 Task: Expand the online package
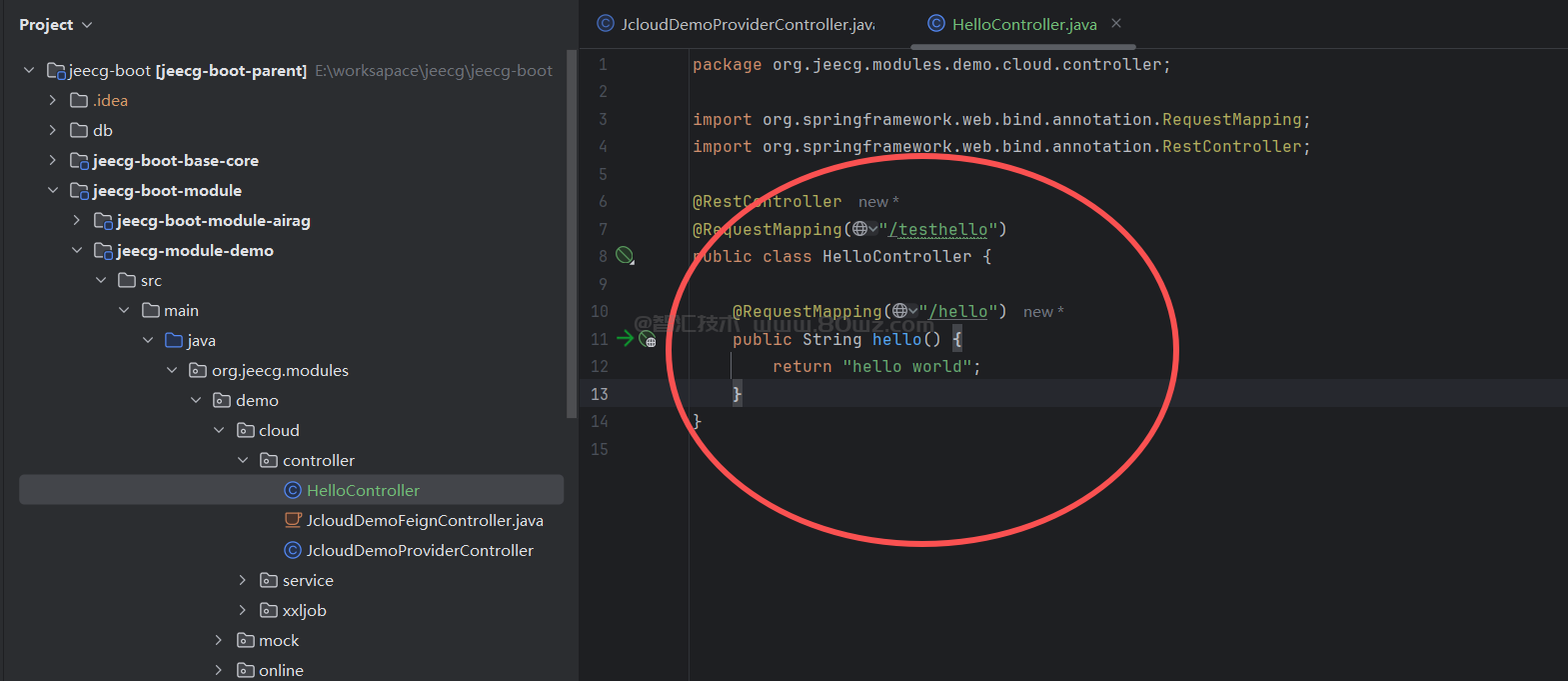[x=219, y=670]
